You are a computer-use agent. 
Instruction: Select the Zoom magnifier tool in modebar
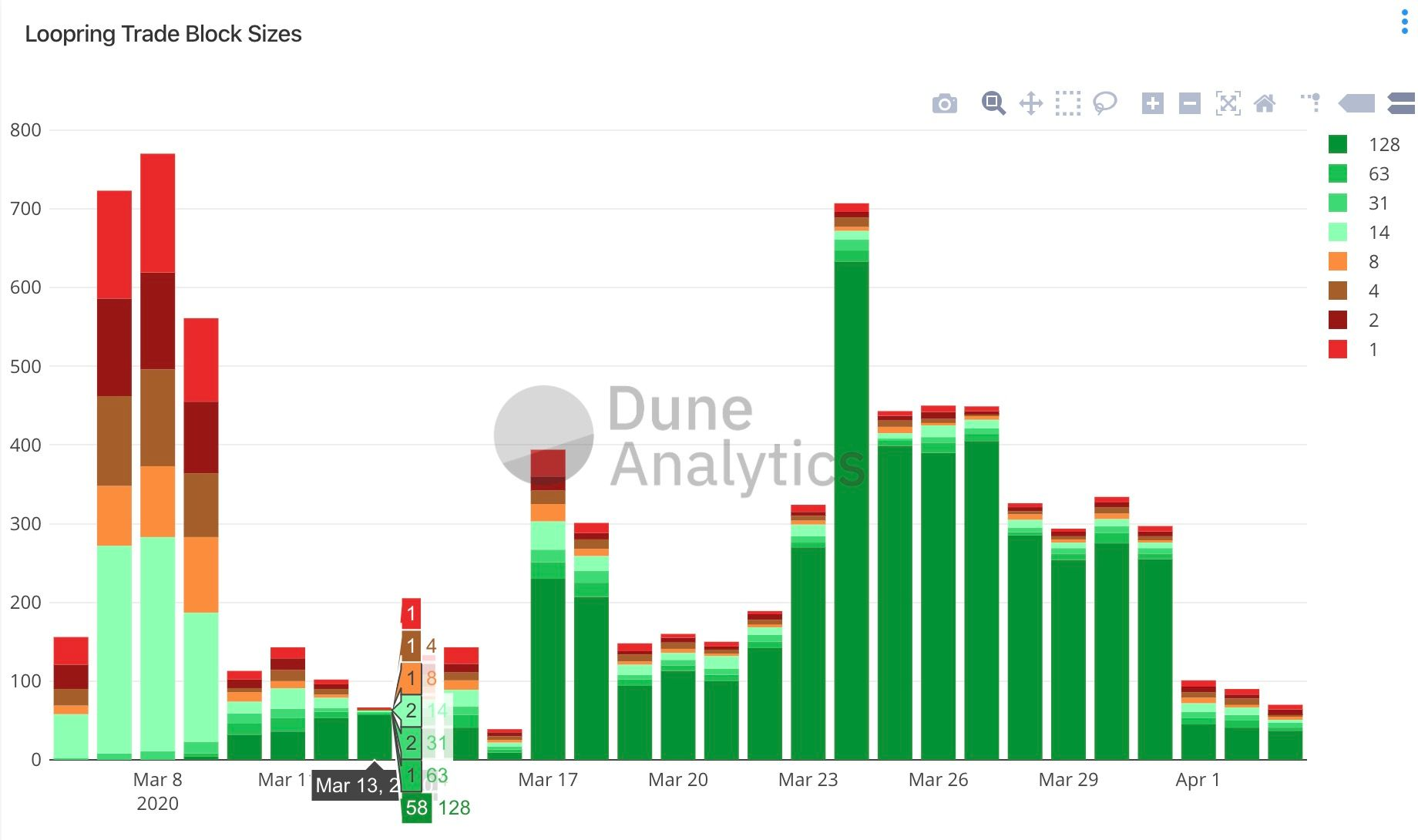[993, 103]
